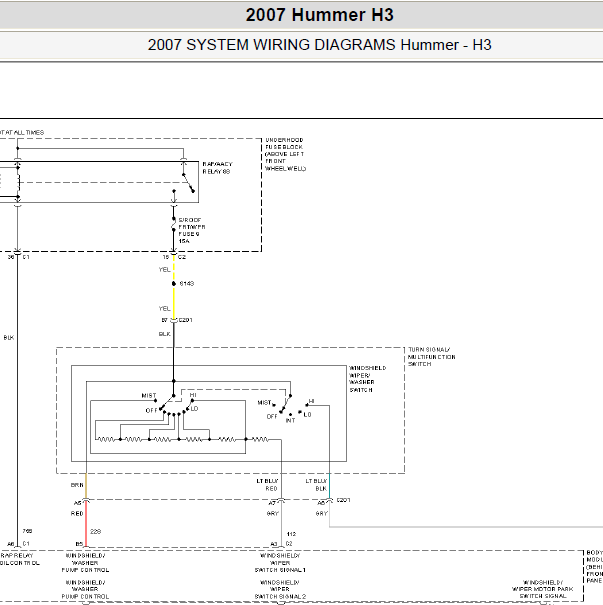Click the 'BLK' label just below connector B7
Image resolution: width=603 pixels, height=605 pixels.
(164, 334)
